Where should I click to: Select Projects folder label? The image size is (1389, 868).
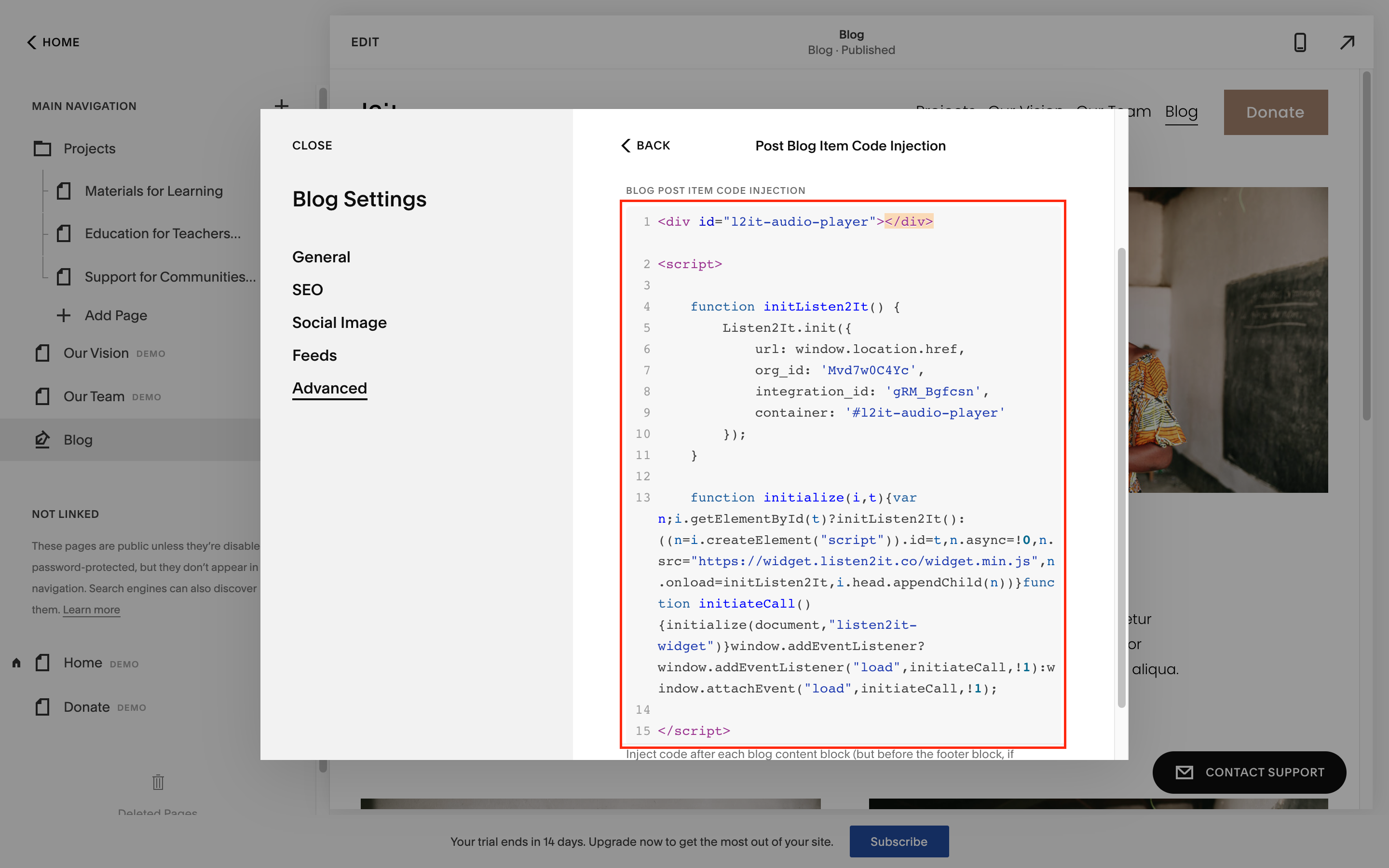tap(89, 149)
